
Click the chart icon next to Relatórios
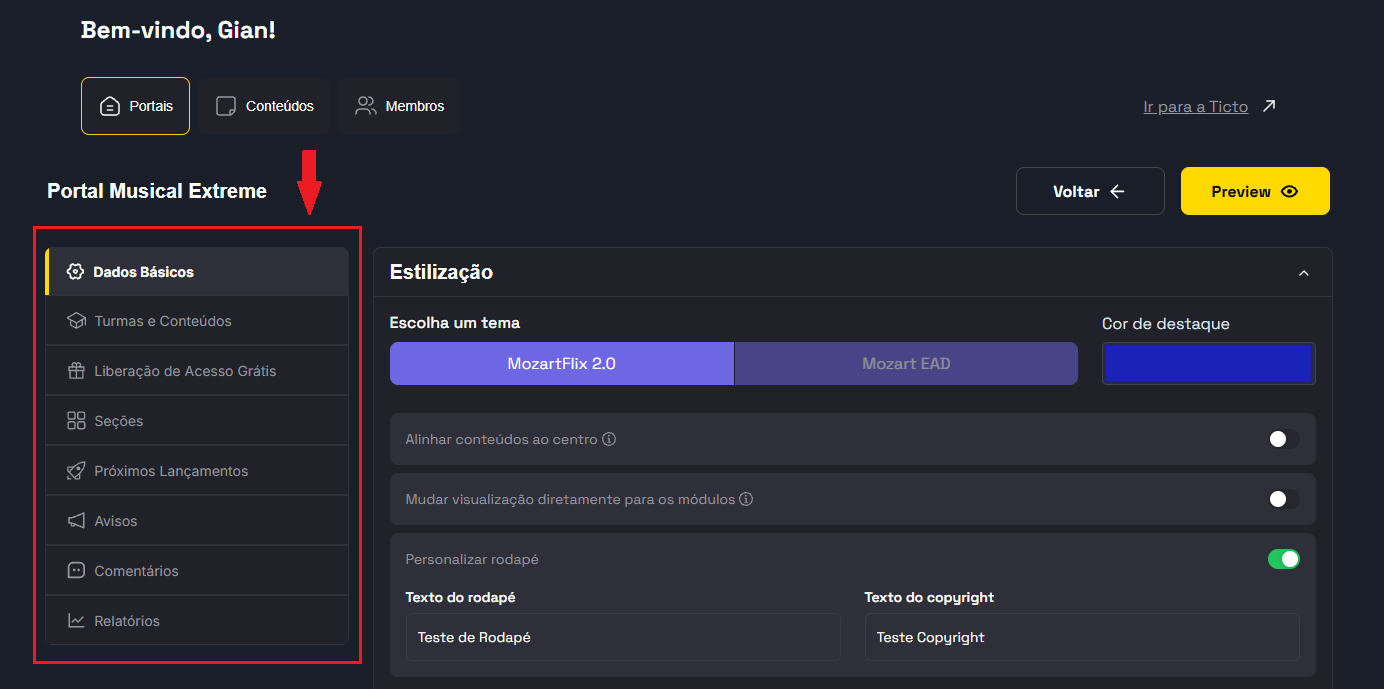click(76, 621)
